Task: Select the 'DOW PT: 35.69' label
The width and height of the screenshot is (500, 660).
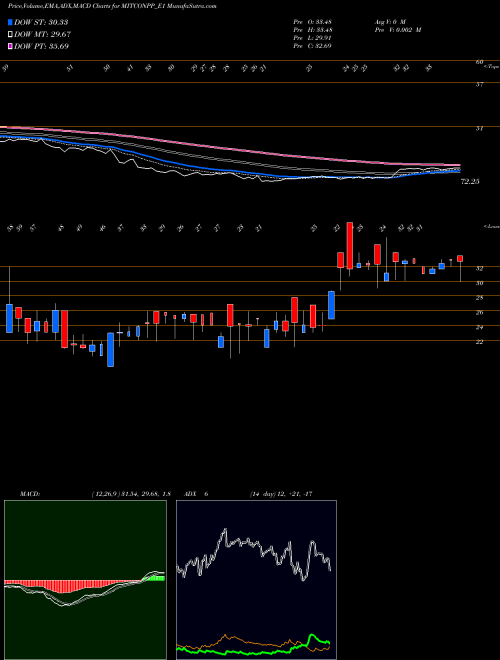Action: [42, 46]
